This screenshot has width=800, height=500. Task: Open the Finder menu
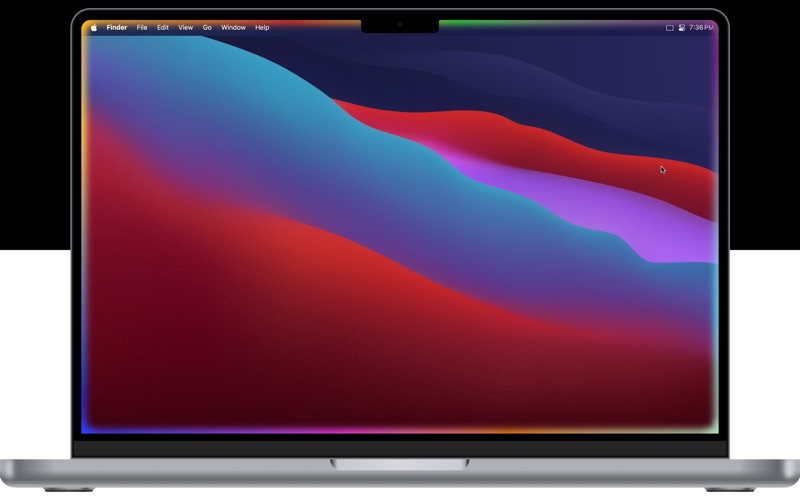pyautogui.click(x=117, y=28)
